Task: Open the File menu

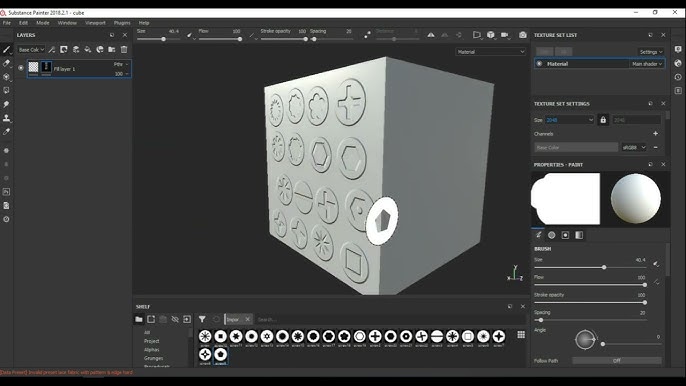Action: click(7, 23)
